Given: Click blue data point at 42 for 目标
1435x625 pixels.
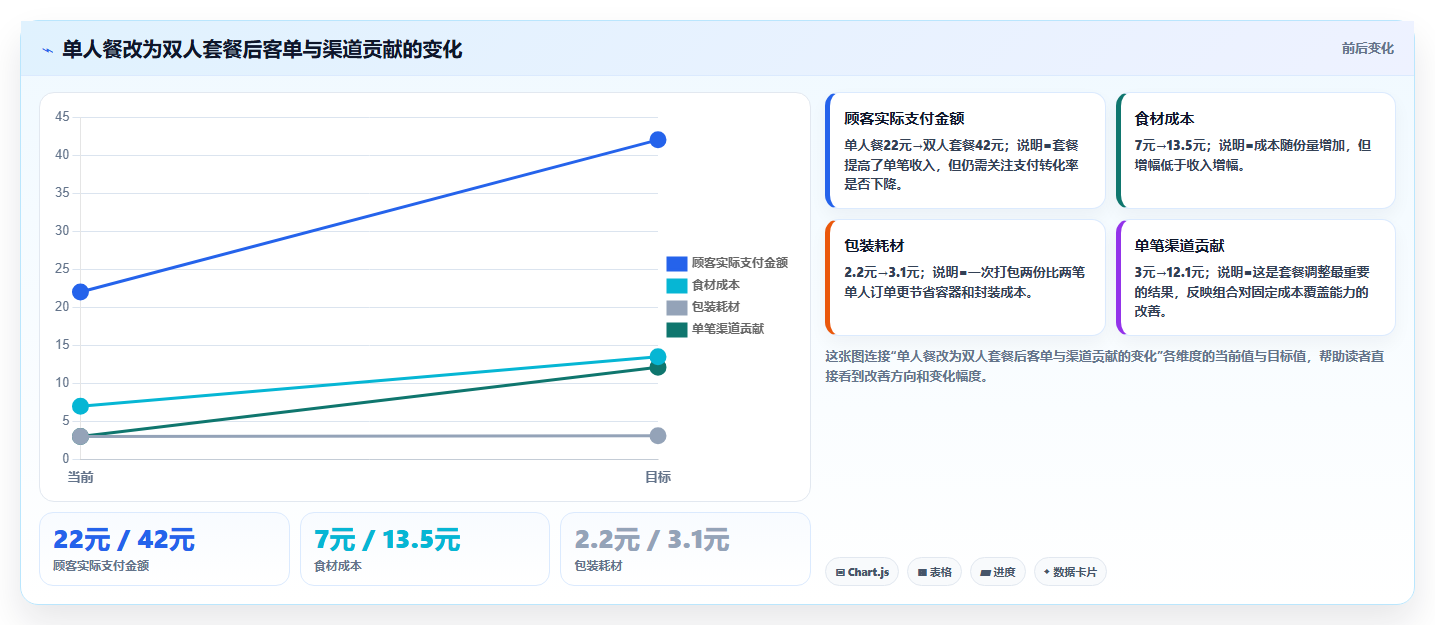Looking at the screenshot, I should pos(658,140).
